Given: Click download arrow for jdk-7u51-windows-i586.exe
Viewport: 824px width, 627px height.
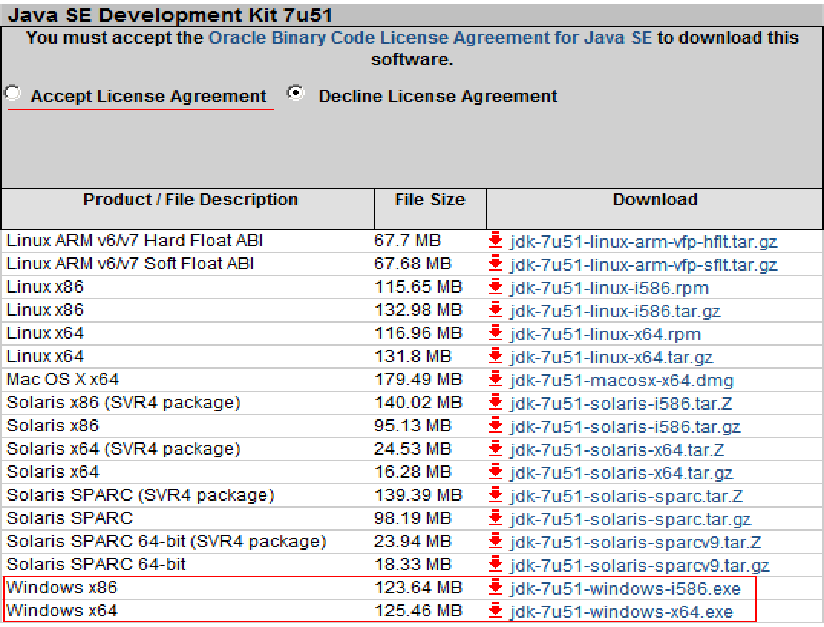Looking at the screenshot, I should click(495, 587).
